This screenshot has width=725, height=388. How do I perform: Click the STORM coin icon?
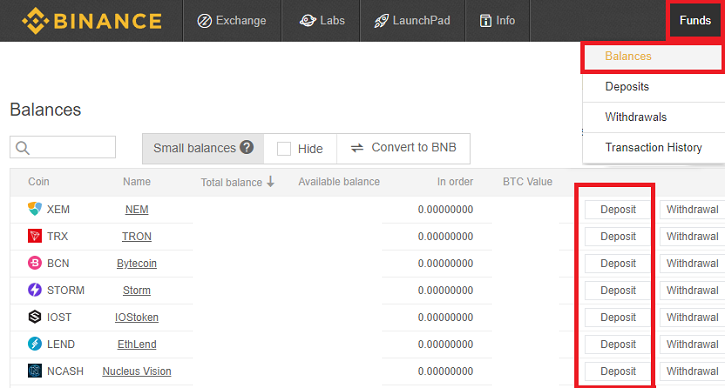(35, 290)
